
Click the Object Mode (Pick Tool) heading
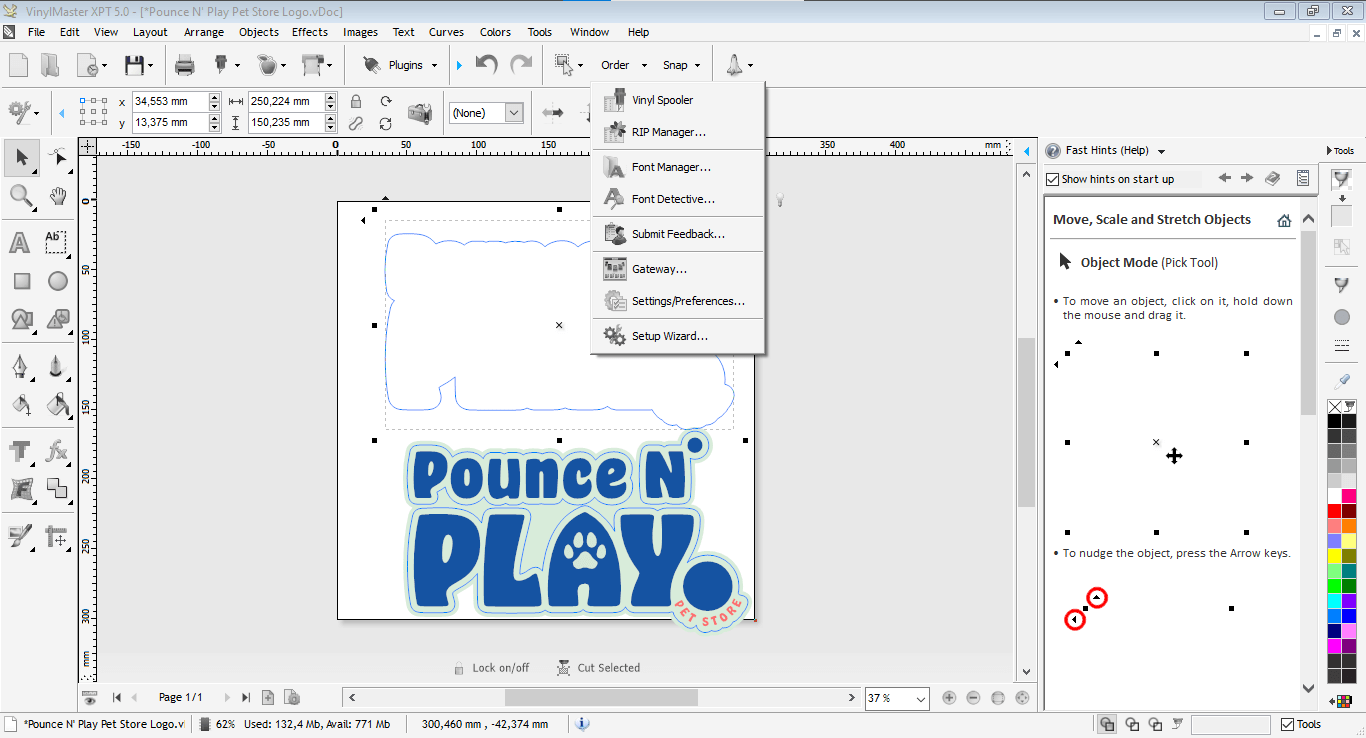coord(1149,263)
